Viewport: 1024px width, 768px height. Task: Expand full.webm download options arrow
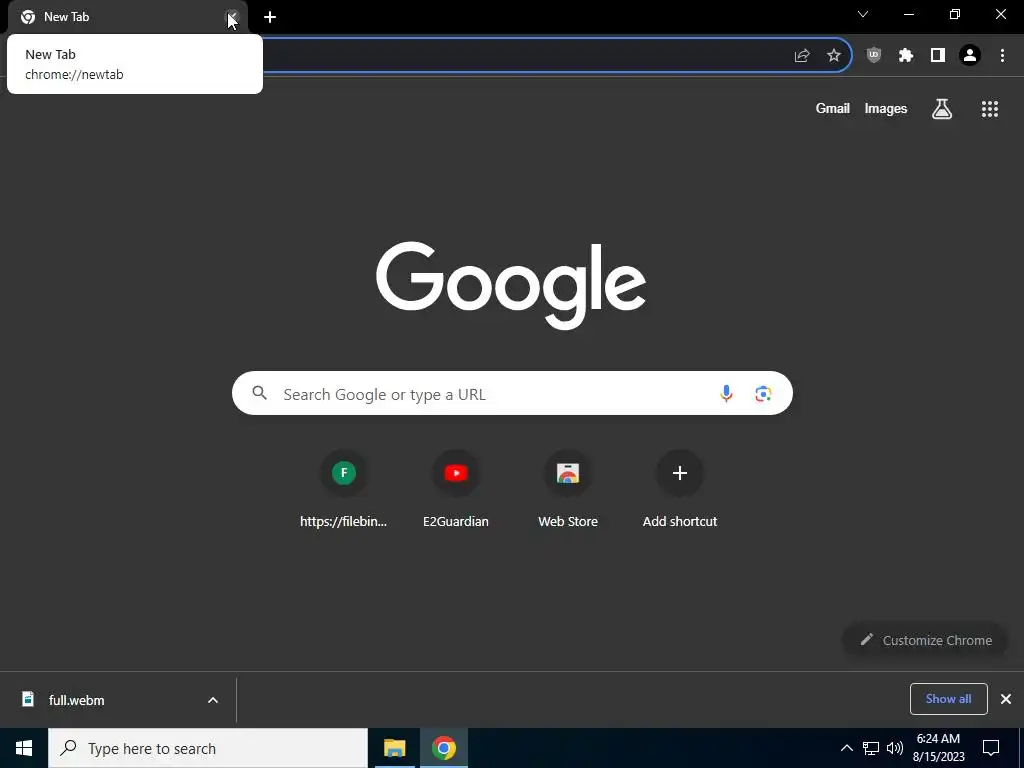(x=213, y=700)
